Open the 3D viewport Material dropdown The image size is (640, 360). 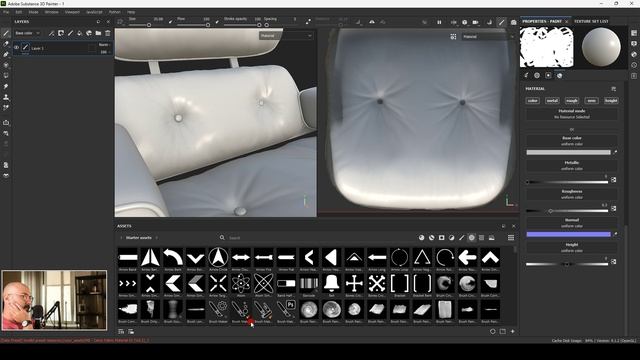pos(286,36)
